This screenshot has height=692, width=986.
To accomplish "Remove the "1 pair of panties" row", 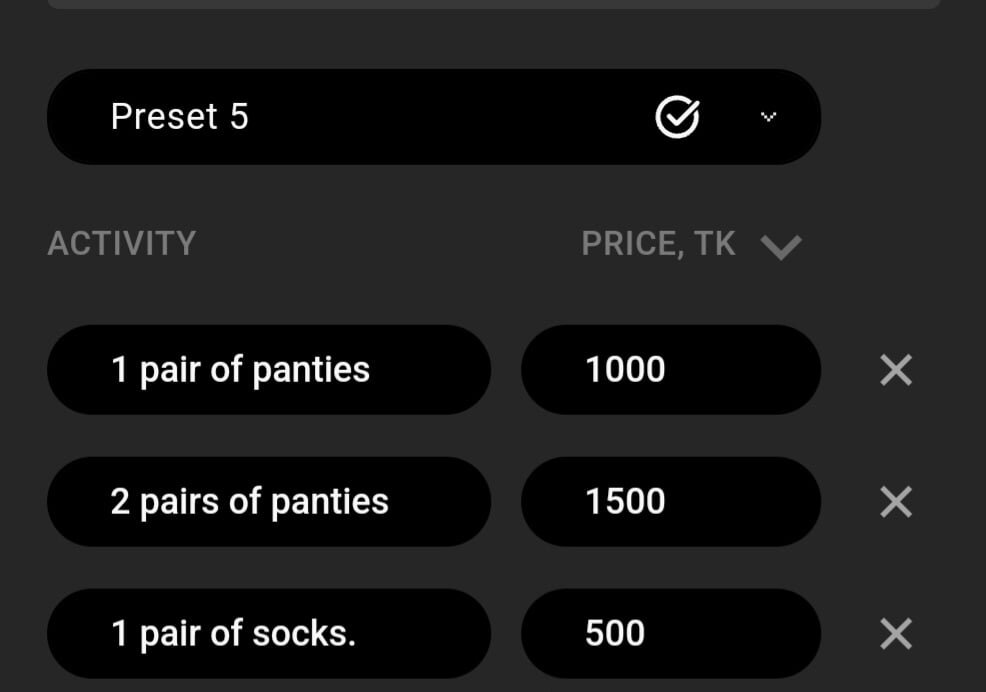I will (x=895, y=370).
